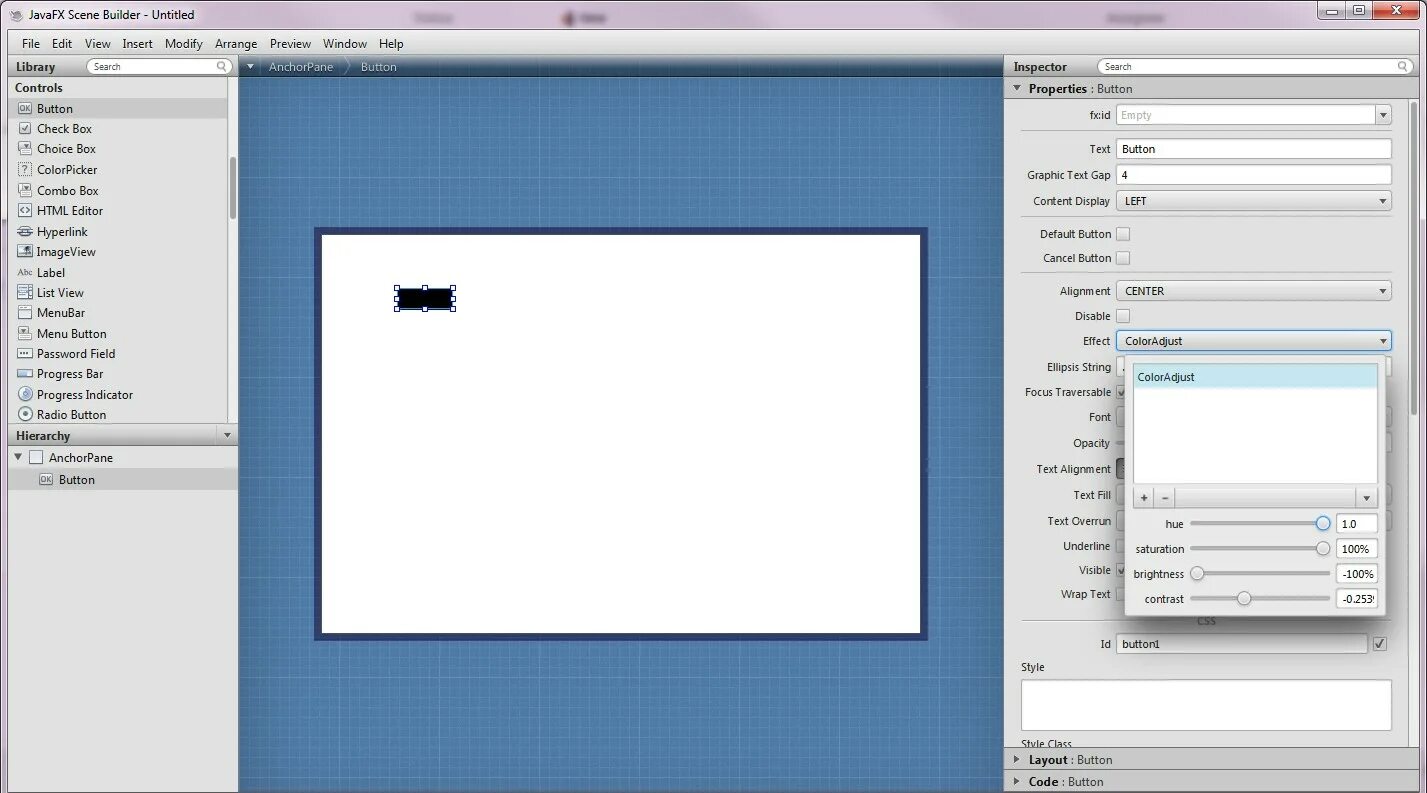
Task: Choose the Hyperlink control icon
Action: point(25,231)
